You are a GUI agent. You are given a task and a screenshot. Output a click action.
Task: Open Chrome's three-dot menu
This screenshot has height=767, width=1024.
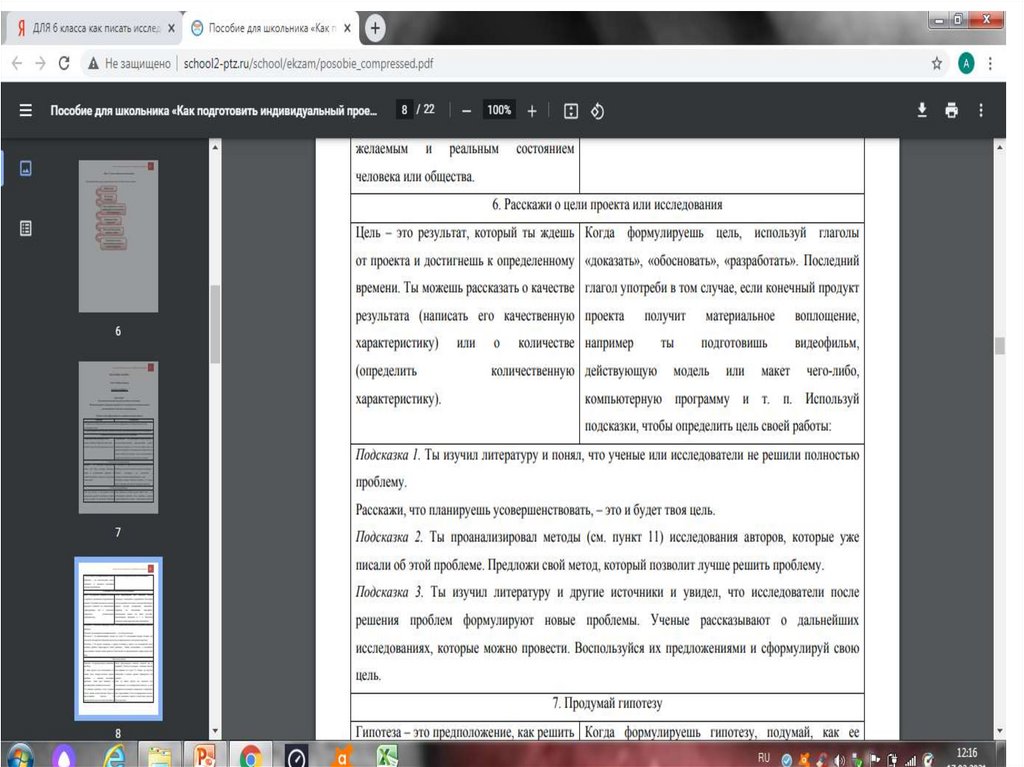pyautogui.click(x=991, y=63)
